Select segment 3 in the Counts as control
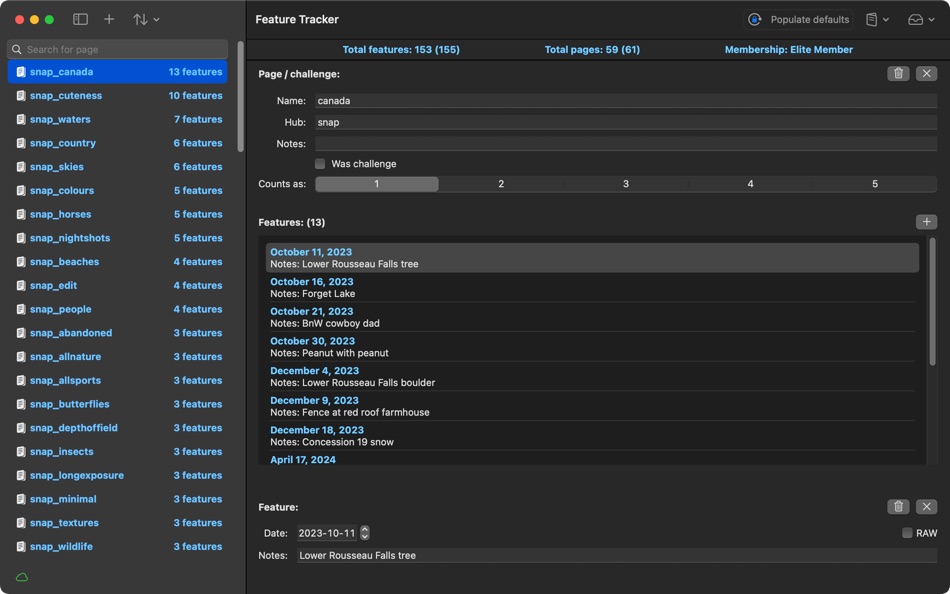Screen dimensions: 950x594 pos(625,183)
